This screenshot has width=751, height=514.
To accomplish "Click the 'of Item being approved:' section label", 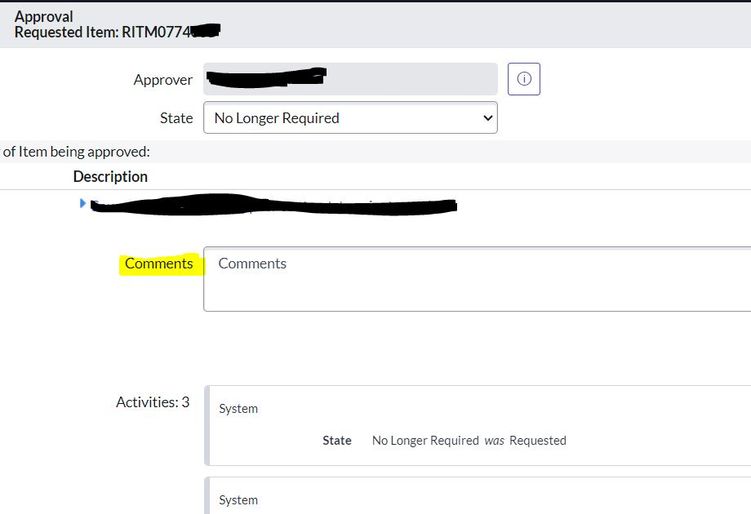I will 76,152.
